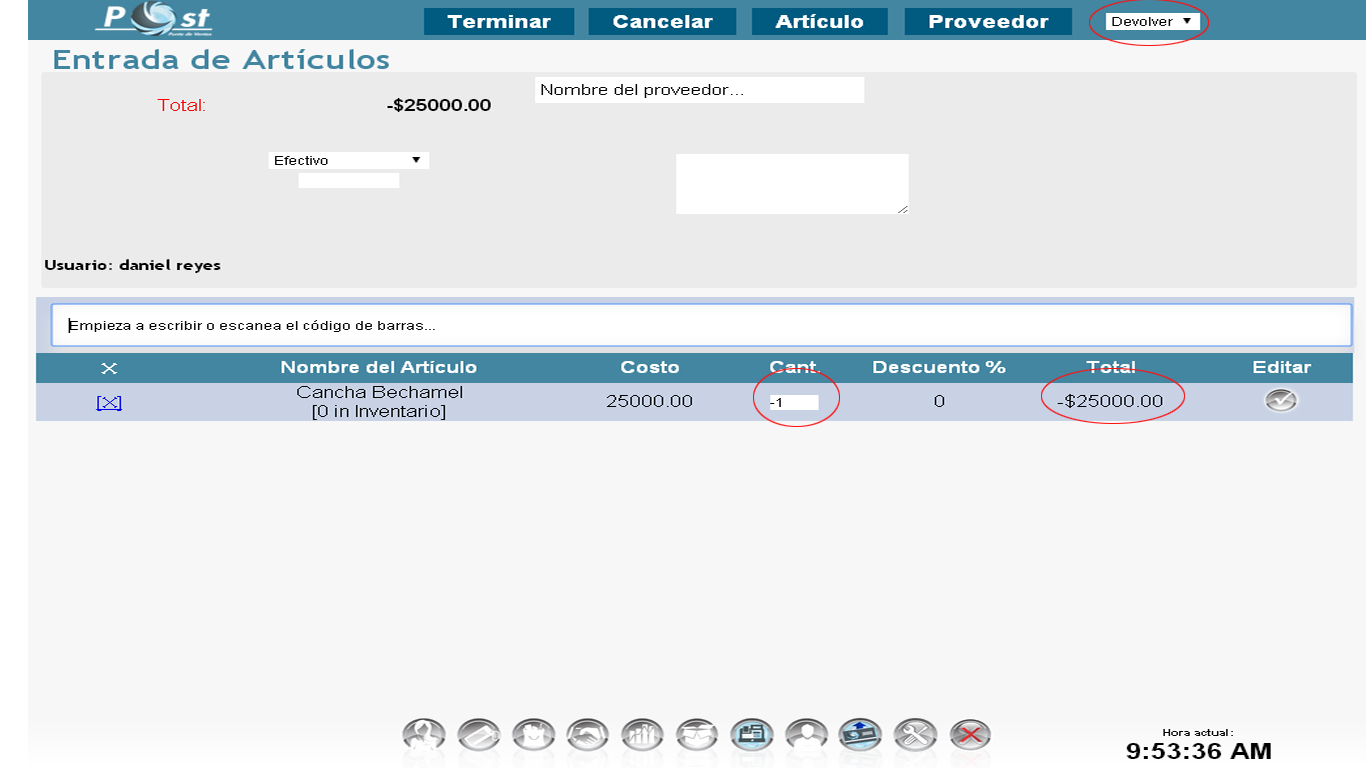Open the Devolver mode dropdown
This screenshot has height=768, width=1366.
(1152, 21)
